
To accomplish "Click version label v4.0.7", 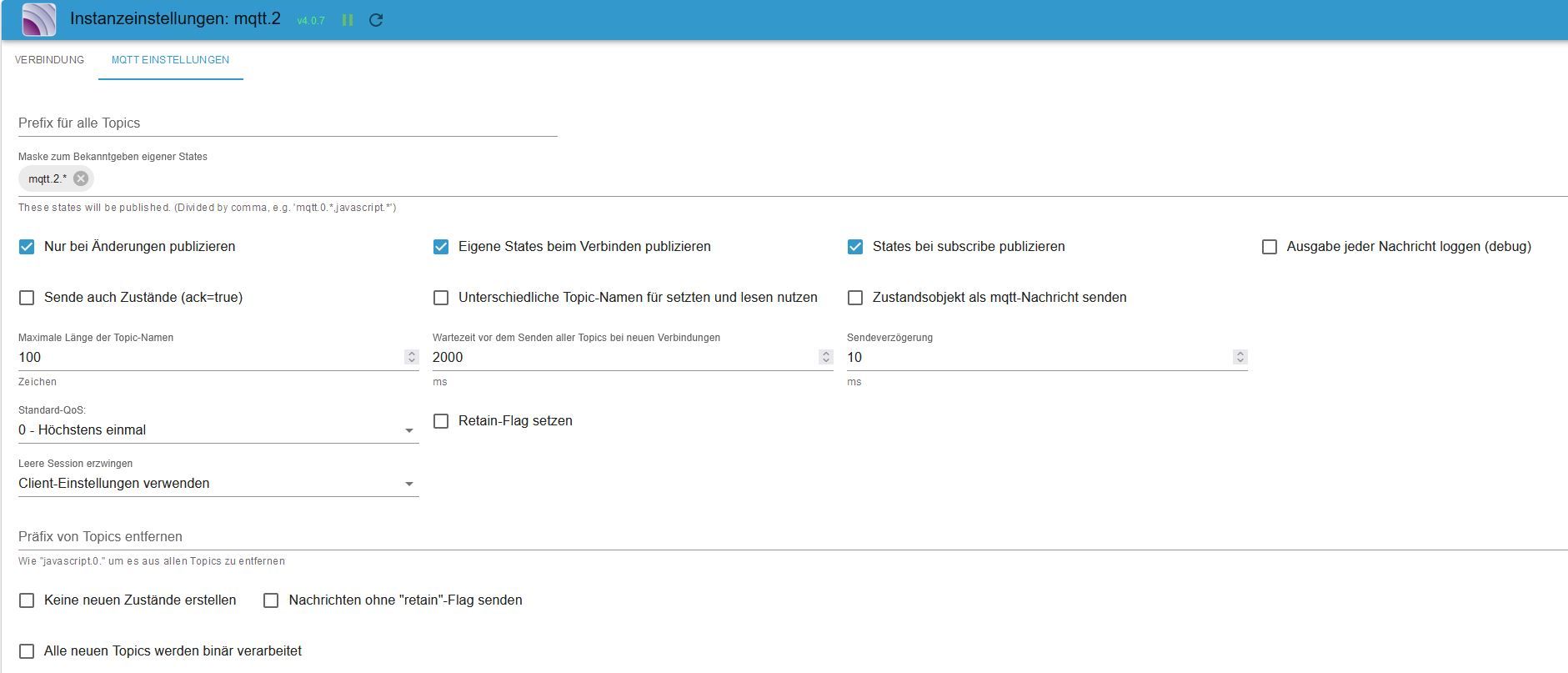I will click(311, 21).
